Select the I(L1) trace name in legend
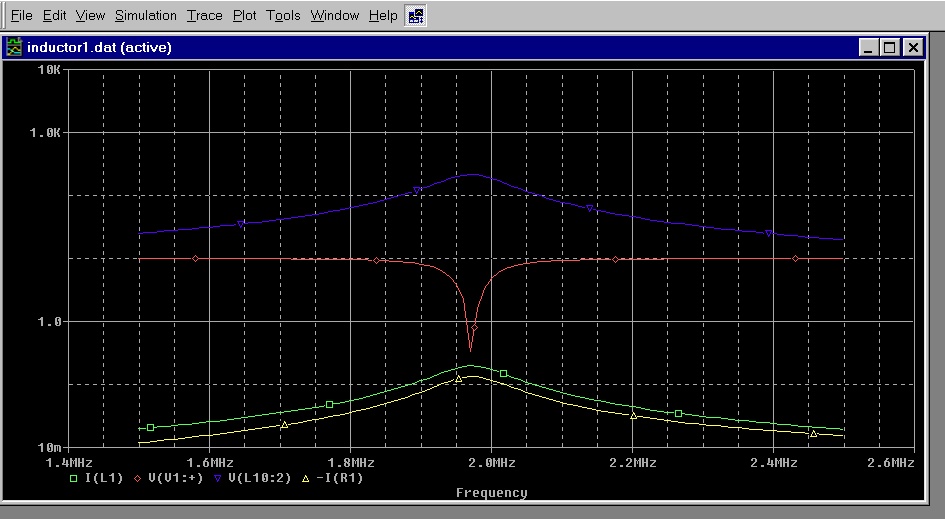This screenshot has width=945, height=519. [105, 478]
